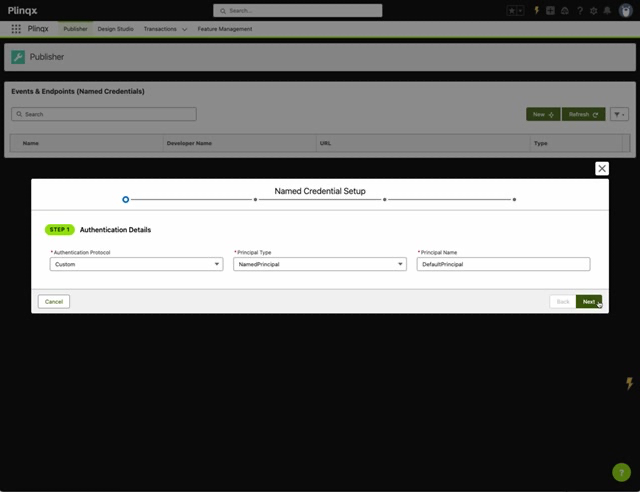
Task: Click the Plinqx logo at top left
Action: 22,11
